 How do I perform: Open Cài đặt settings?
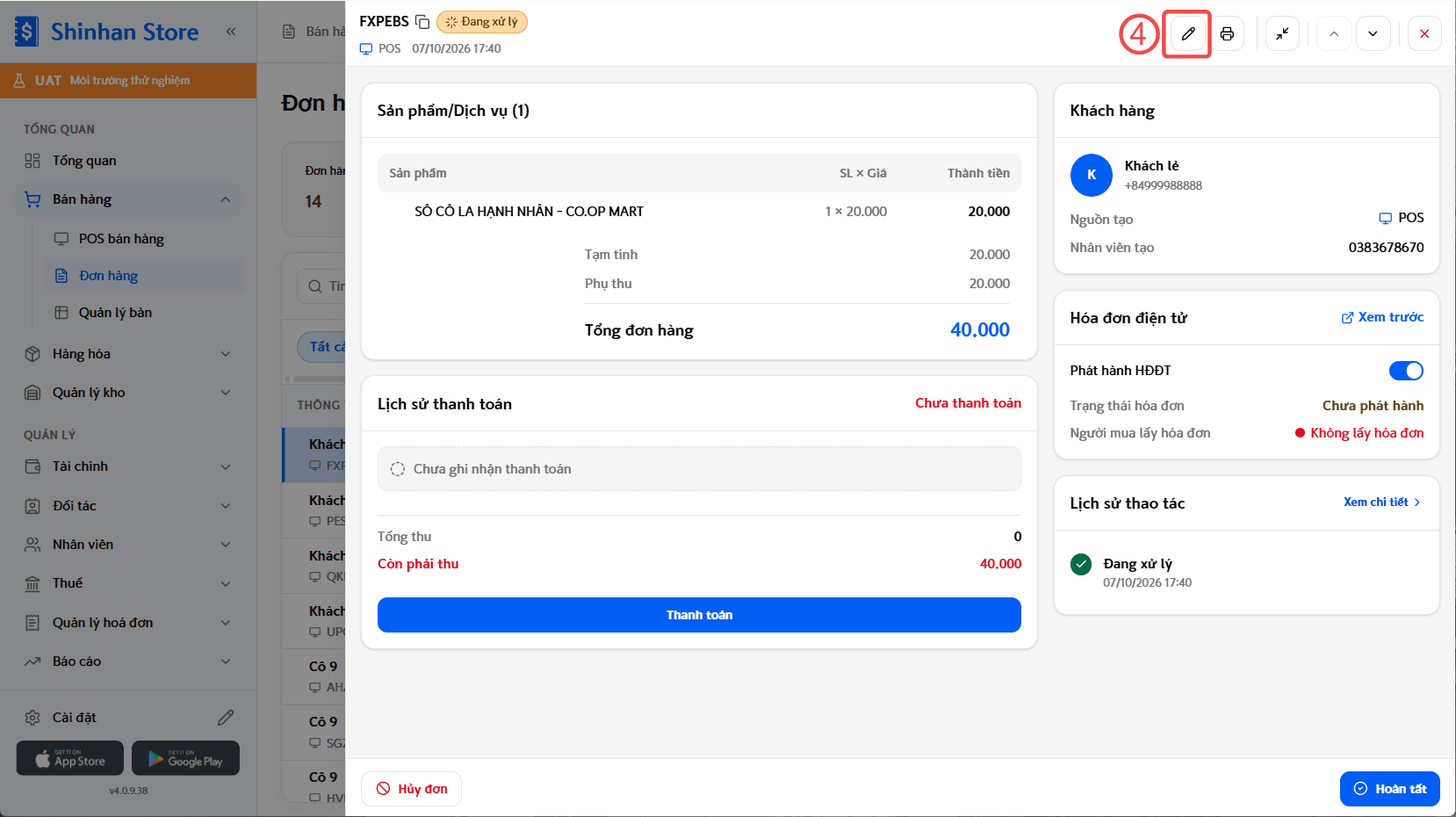75,718
